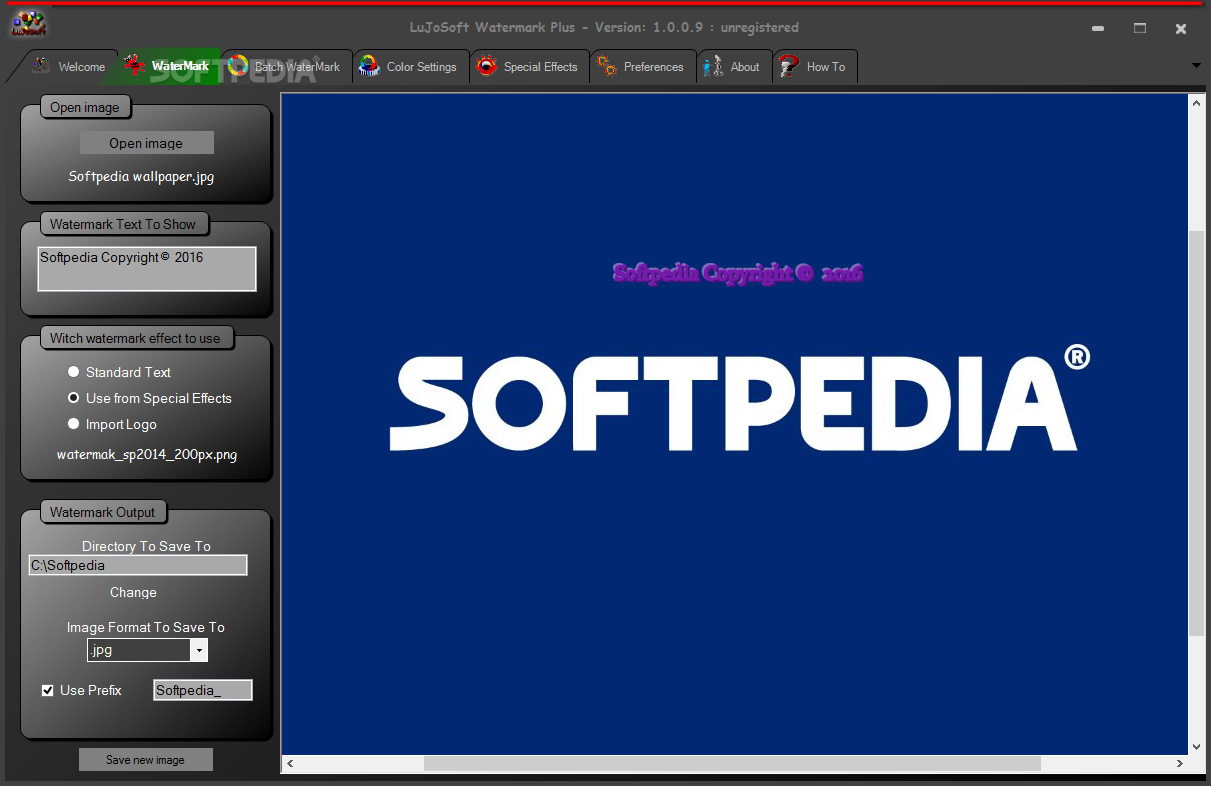Click the Special Effects eye icon

[x=487, y=67]
